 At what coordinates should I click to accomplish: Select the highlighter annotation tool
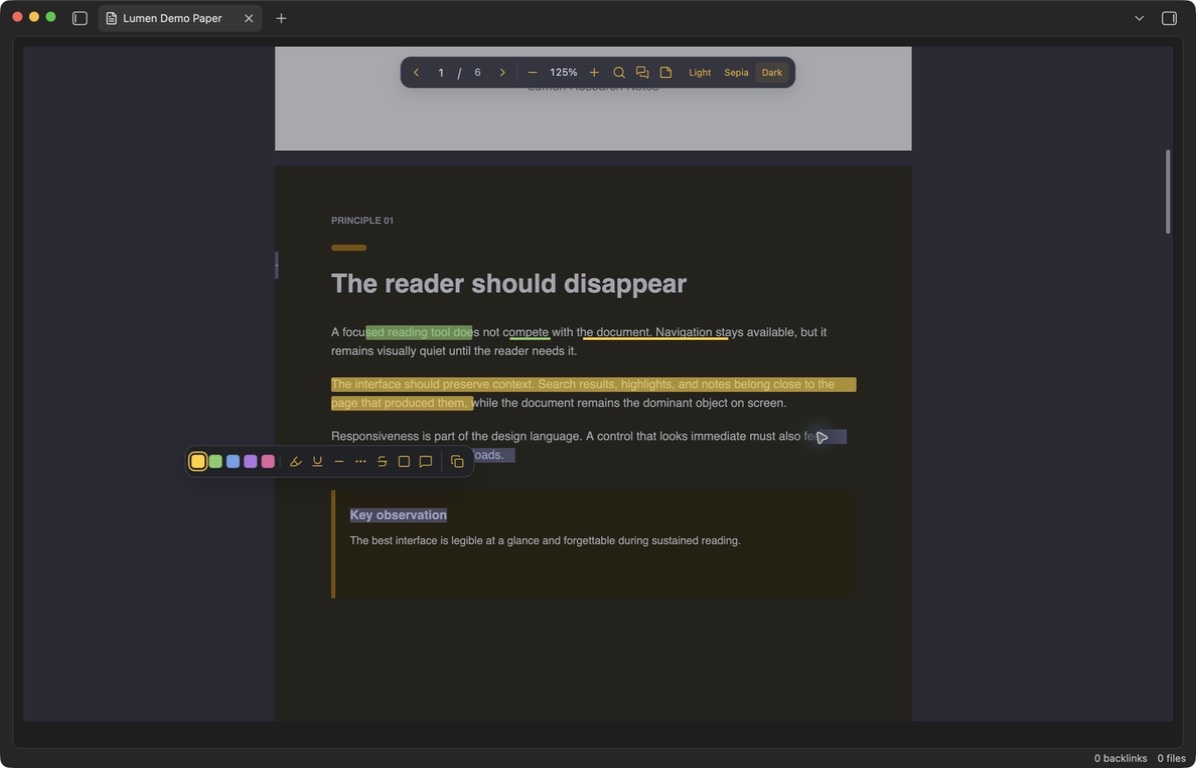click(x=296, y=461)
